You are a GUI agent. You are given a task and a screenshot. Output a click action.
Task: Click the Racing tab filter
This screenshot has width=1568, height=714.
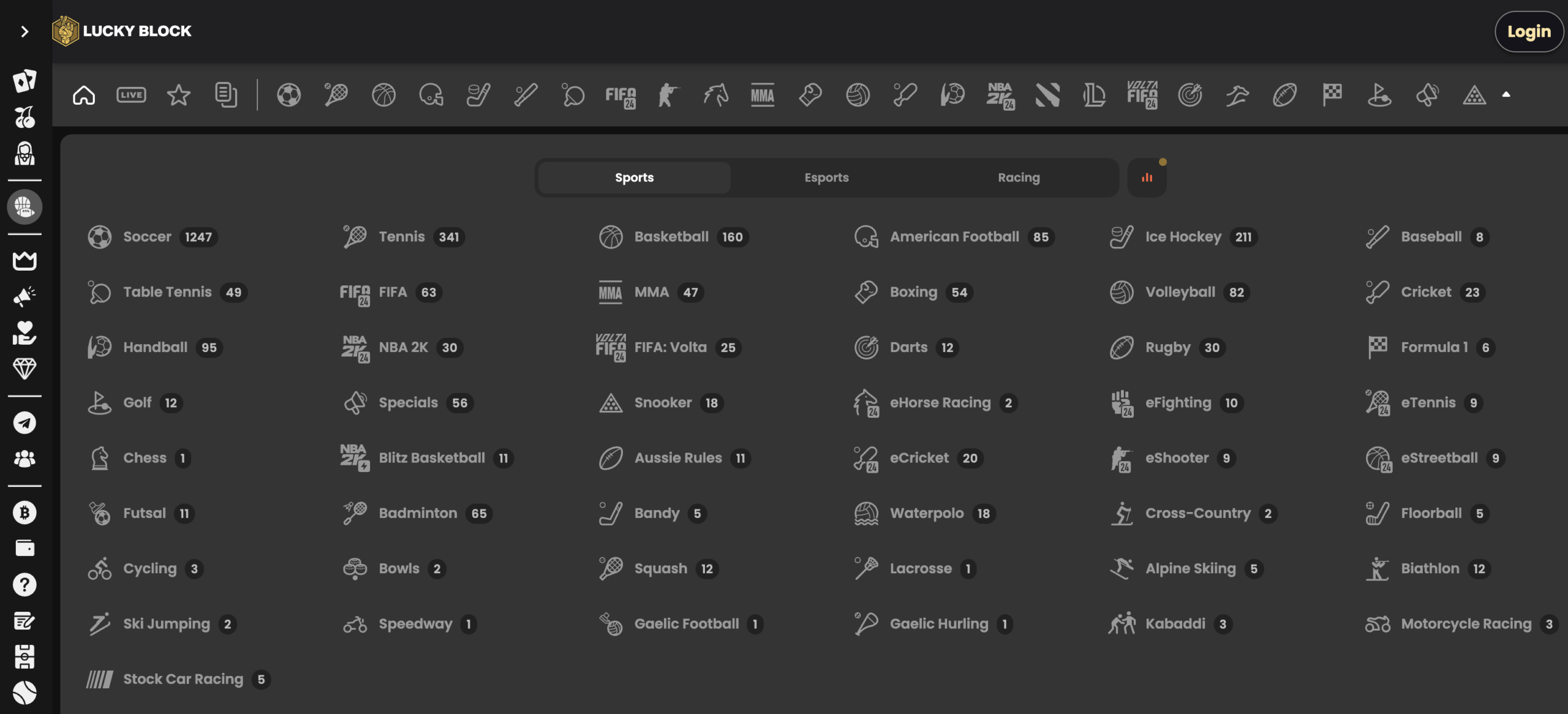(x=1019, y=177)
